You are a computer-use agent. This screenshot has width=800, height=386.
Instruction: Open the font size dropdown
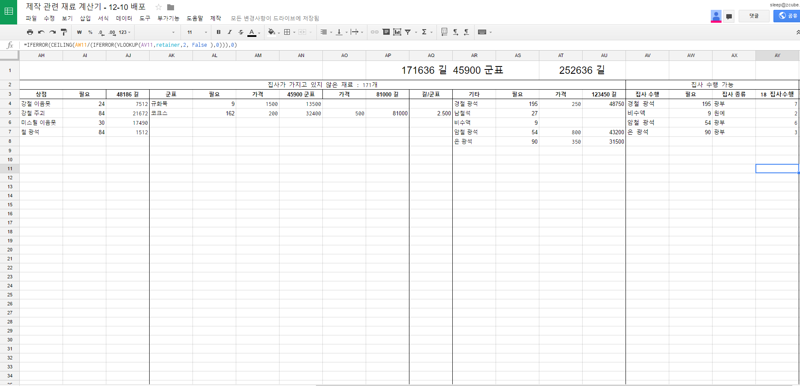194,32
